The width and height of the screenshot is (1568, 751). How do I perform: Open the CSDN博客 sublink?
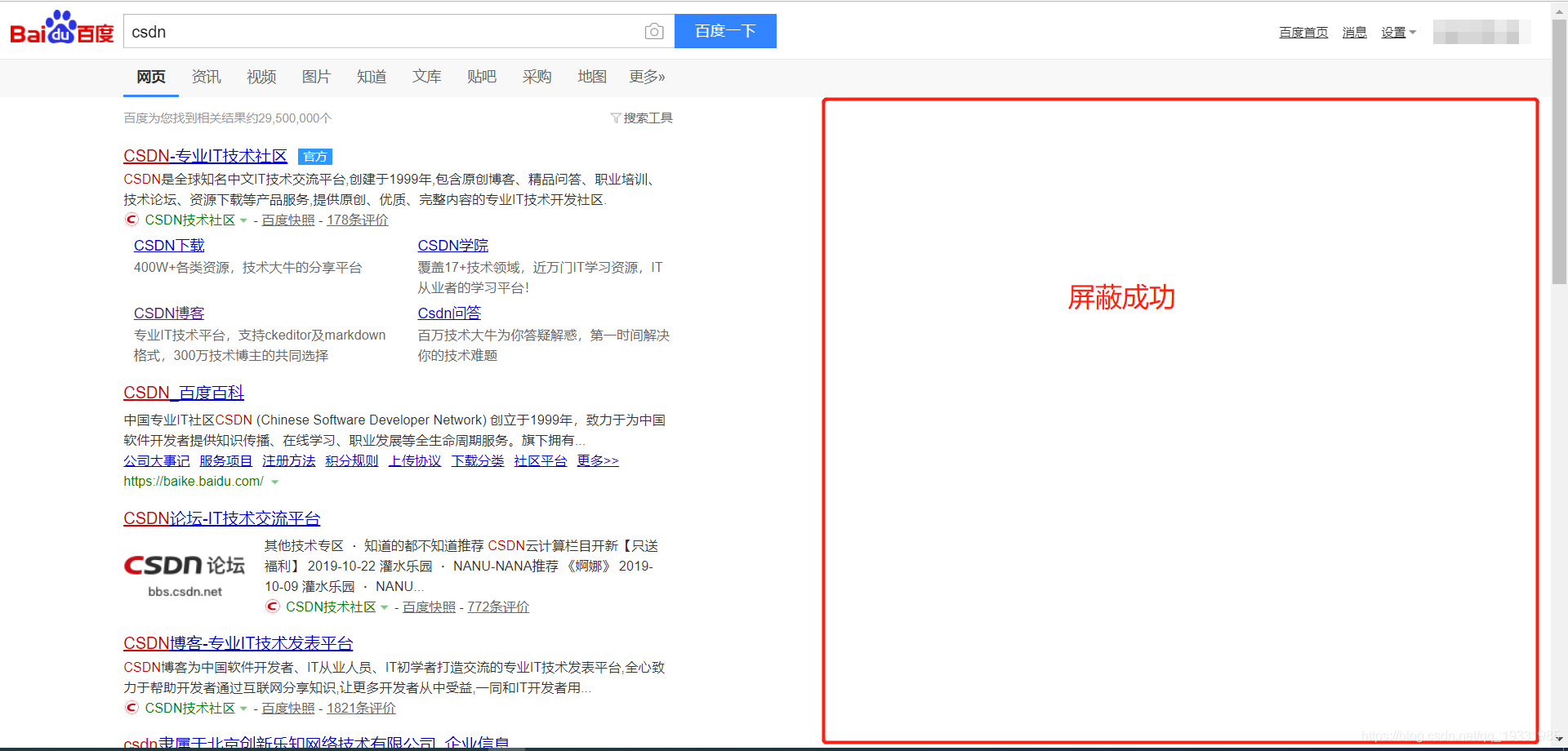(169, 313)
